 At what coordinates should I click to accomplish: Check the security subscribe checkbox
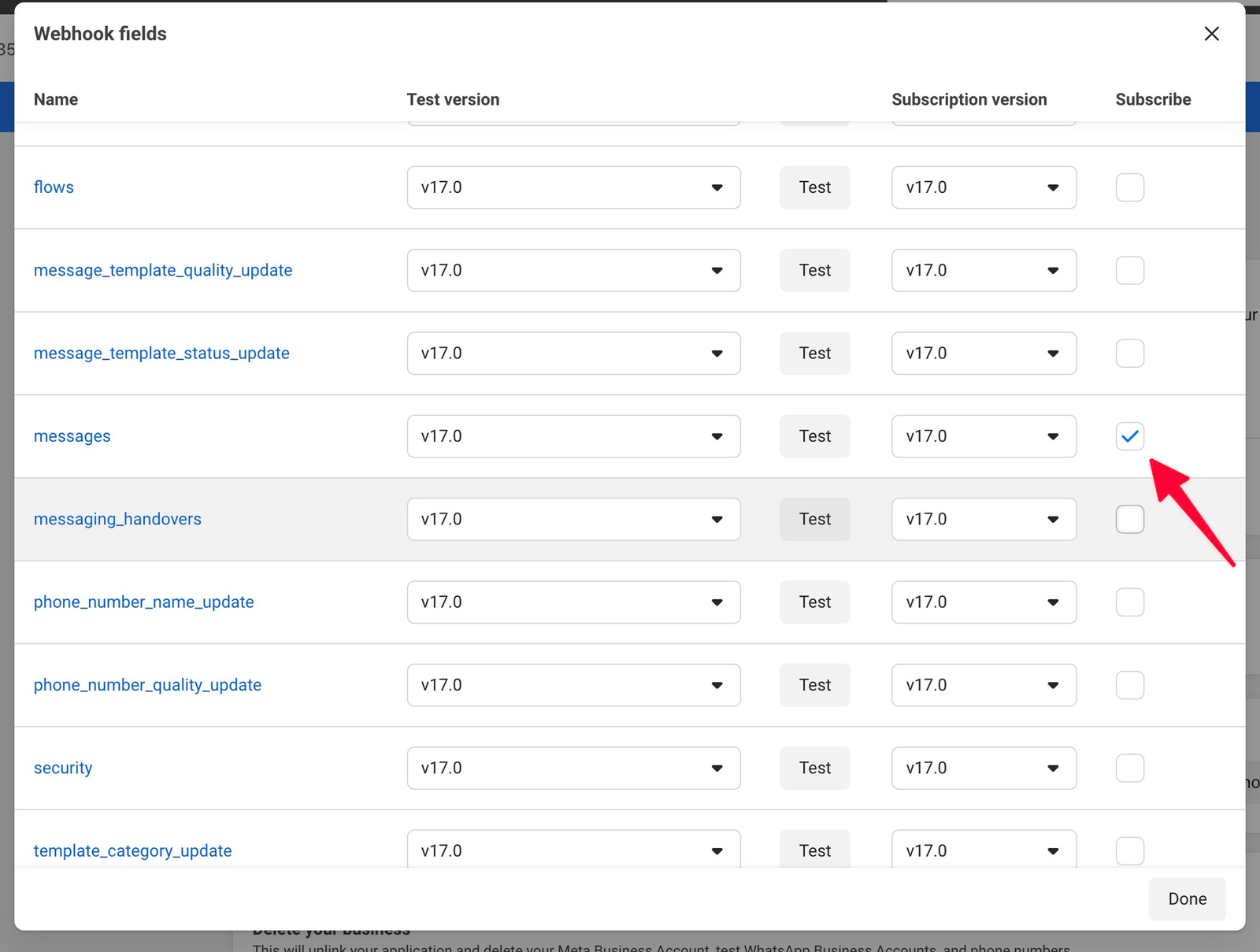click(x=1129, y=768)
